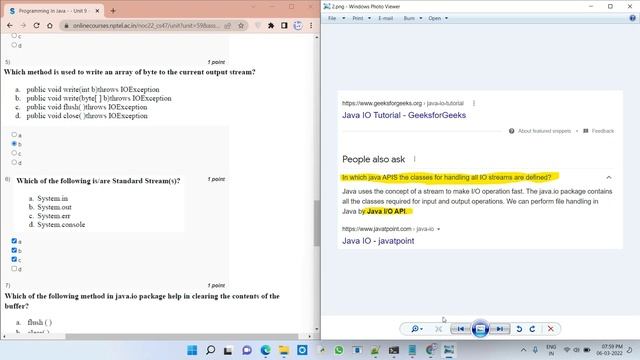640x360 pixels.
Task: Open a new Chrome tab
Action: point(113,11)
